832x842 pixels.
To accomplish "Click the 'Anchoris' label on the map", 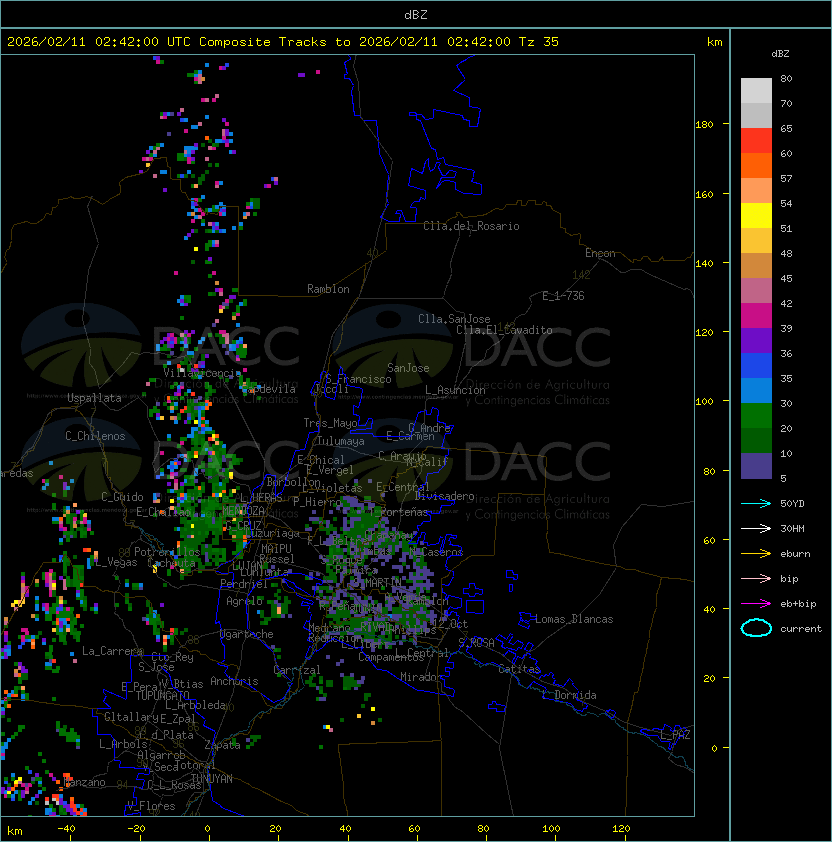I will tap(234, 681).
